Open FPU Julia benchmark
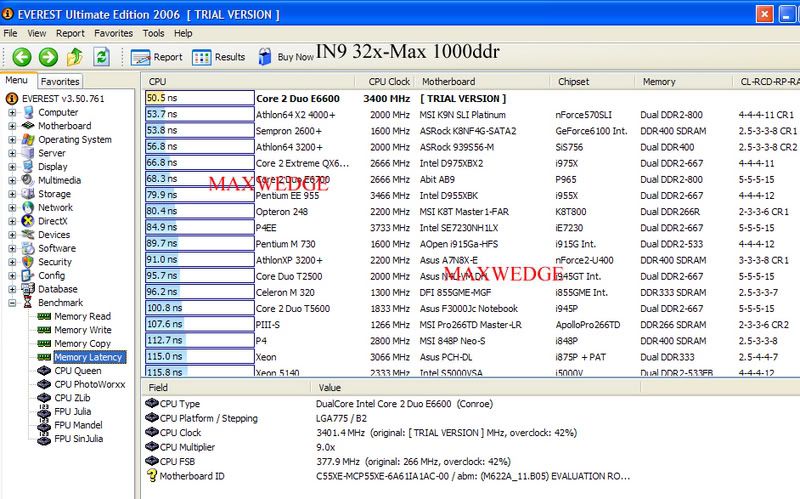Screen dimensions: 800x499 (72, 412)
